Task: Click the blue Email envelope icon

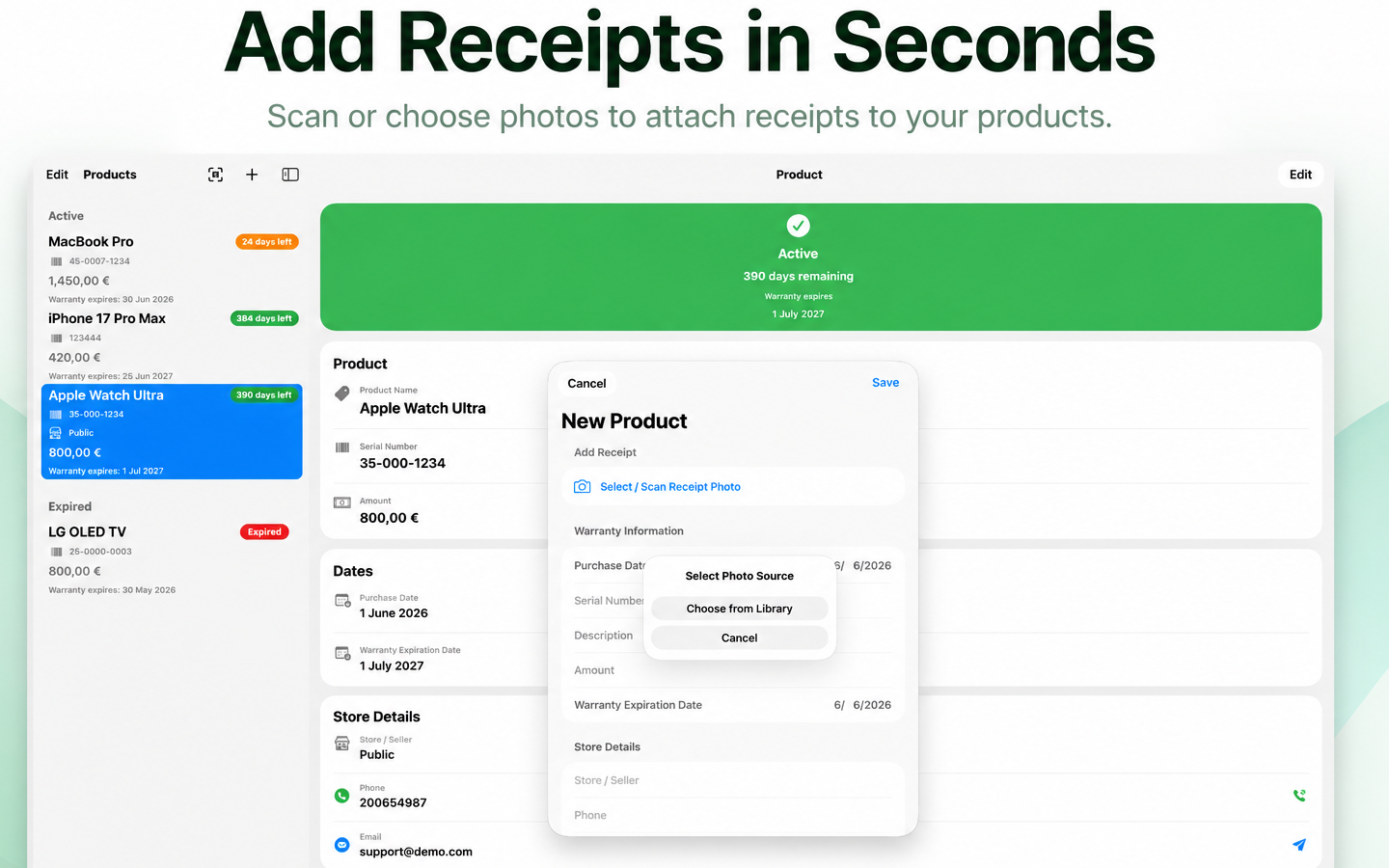Action: point(341,845)
